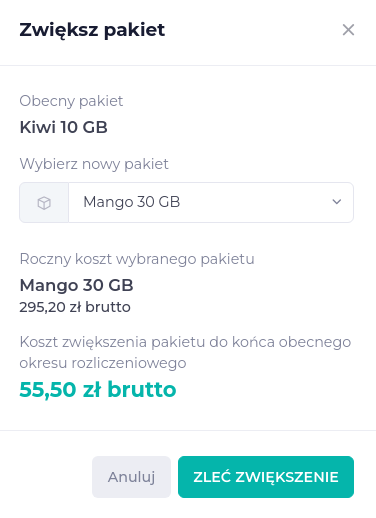Click the green 55,50 zł brutto amount

click(98, 389)
